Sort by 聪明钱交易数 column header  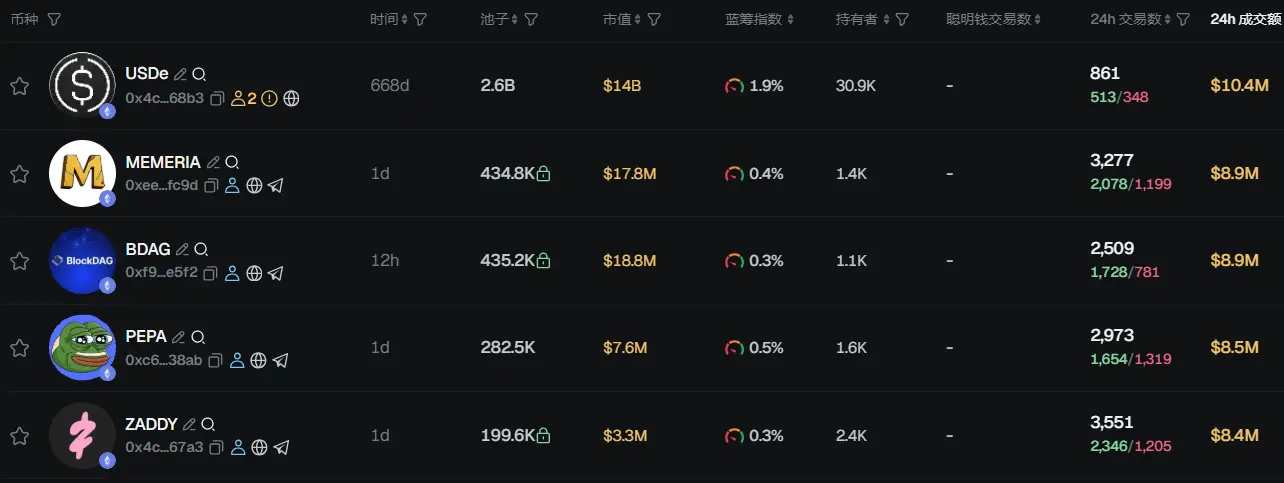pos(994,20)
